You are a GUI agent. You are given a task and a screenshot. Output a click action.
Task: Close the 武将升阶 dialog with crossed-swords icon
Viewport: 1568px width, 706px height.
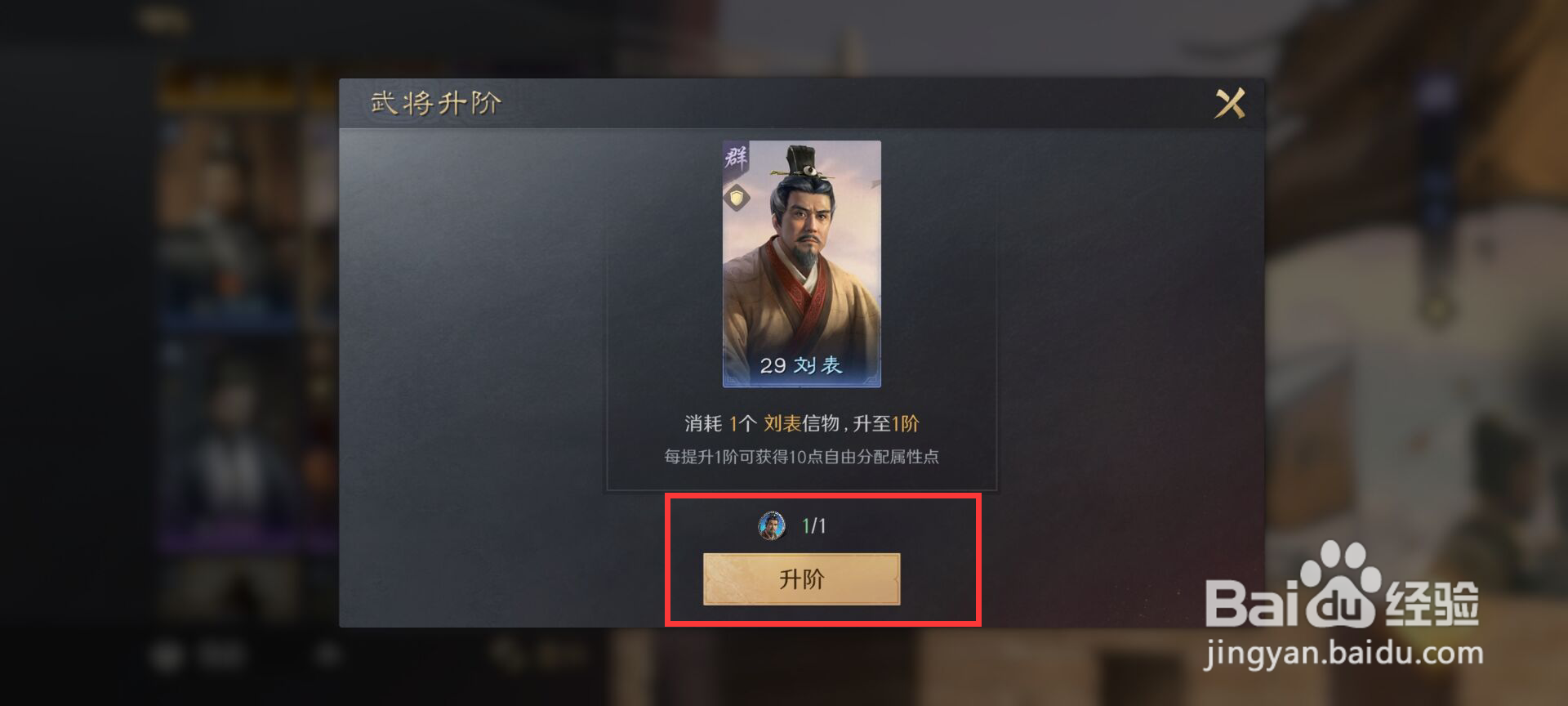coord(1230,104)
